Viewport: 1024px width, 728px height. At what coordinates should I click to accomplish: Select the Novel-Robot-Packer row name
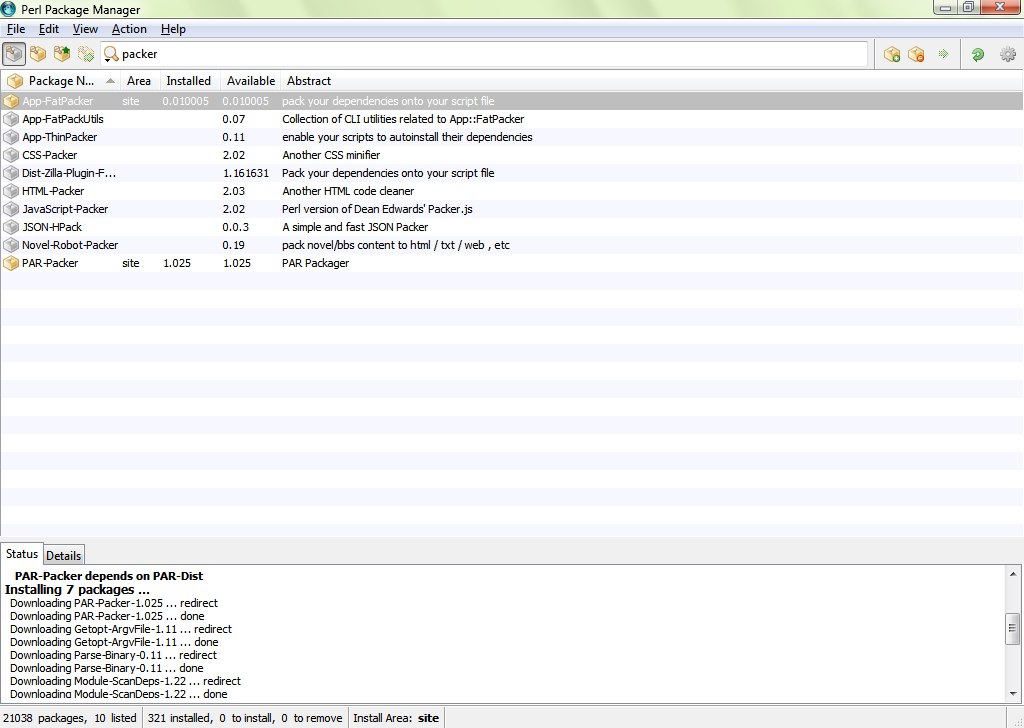[x=70, y=245]
